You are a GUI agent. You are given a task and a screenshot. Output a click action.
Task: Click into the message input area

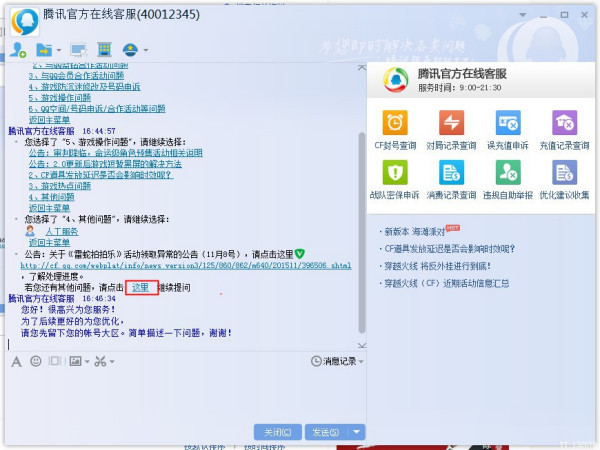pyautogui.click(x=186, y=396)
